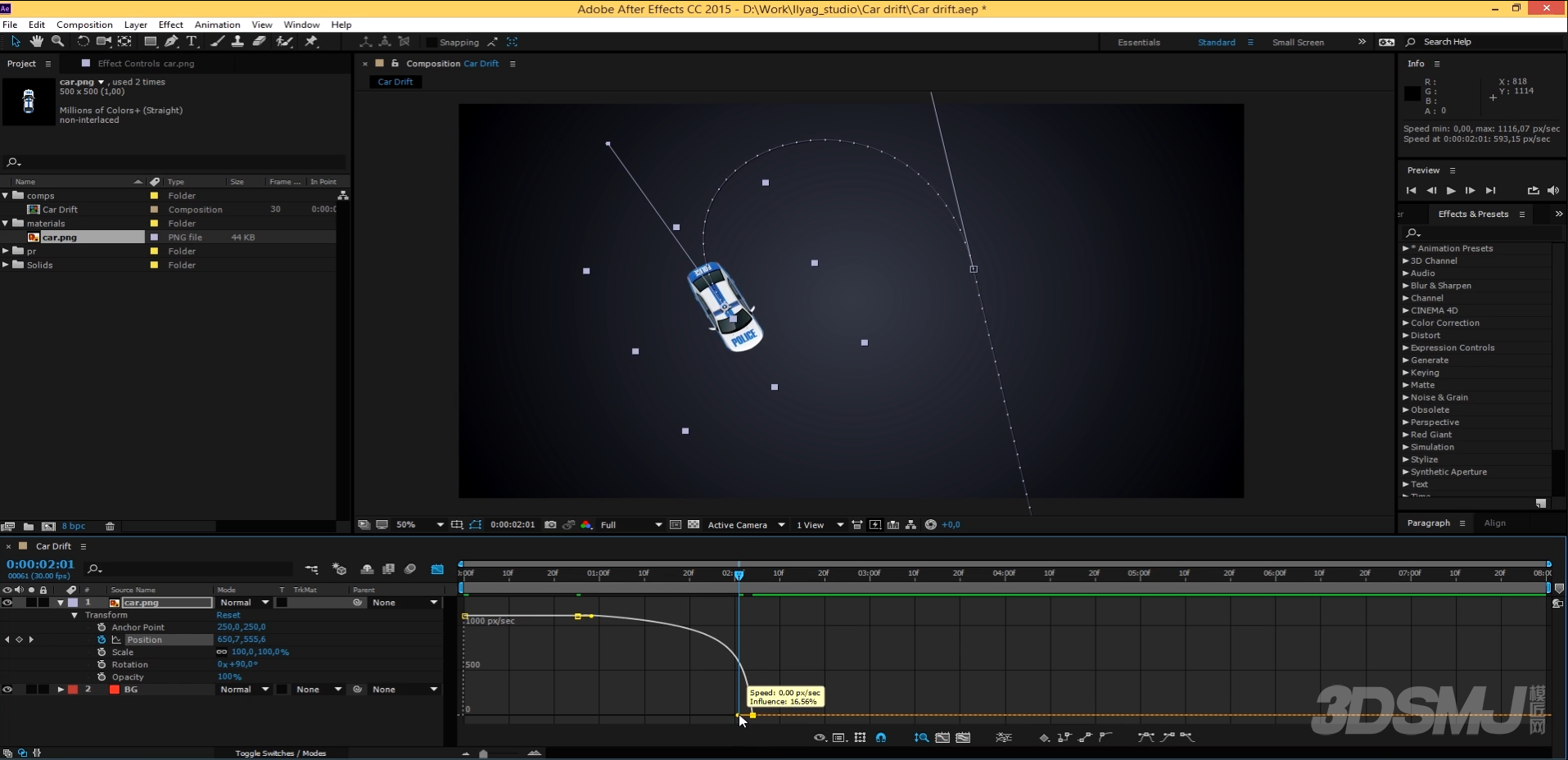Image resolution: width=1568 pixels, height=760 pixels.
Task: Create new folder in Project panel
Action: coord(29,527)
